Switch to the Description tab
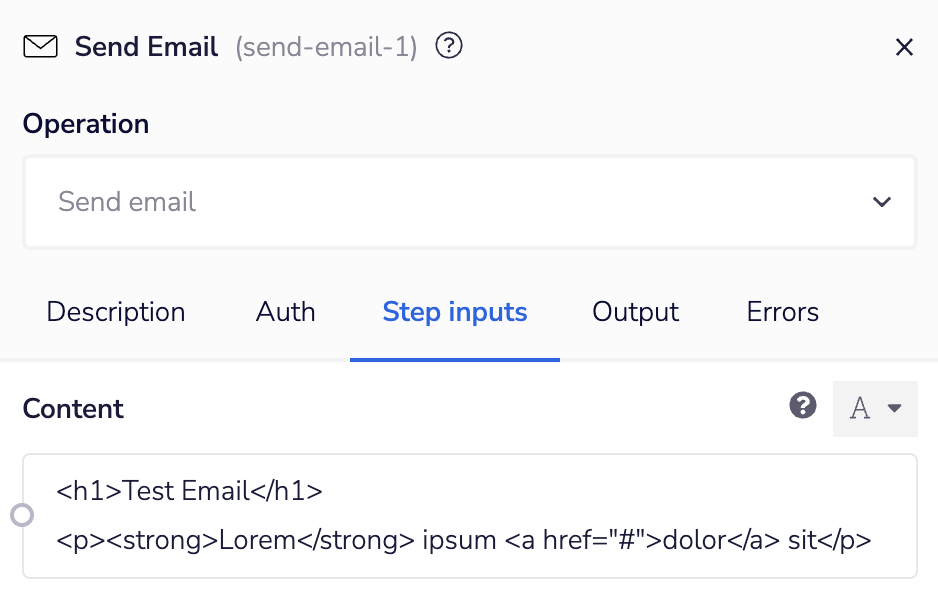 pyautogui.click(x=115, y=312)
